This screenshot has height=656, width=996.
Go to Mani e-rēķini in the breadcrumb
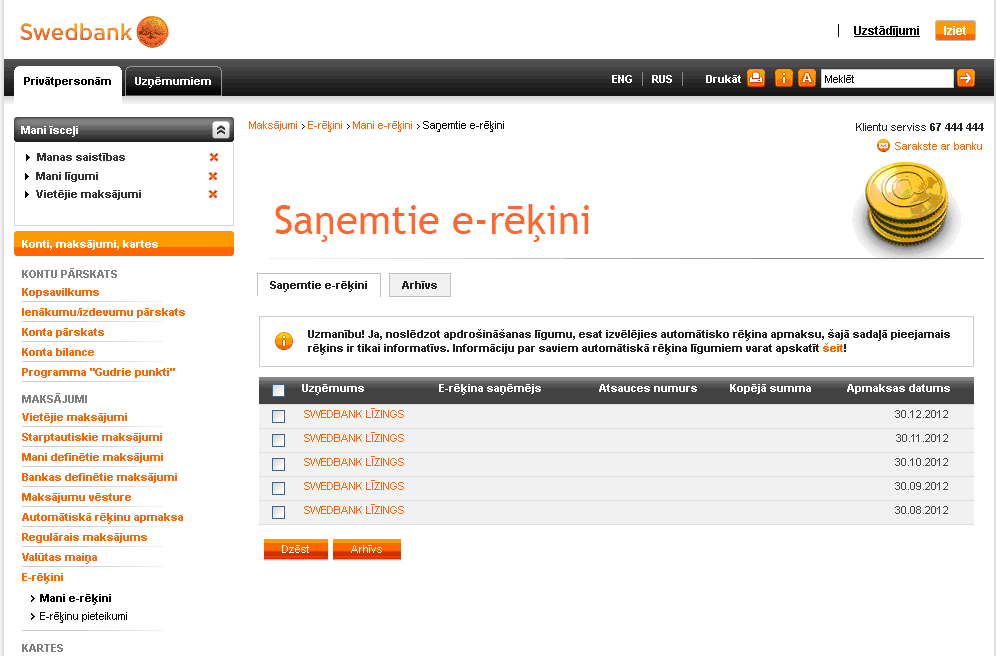pyautogui.click(x=382, y=125)
